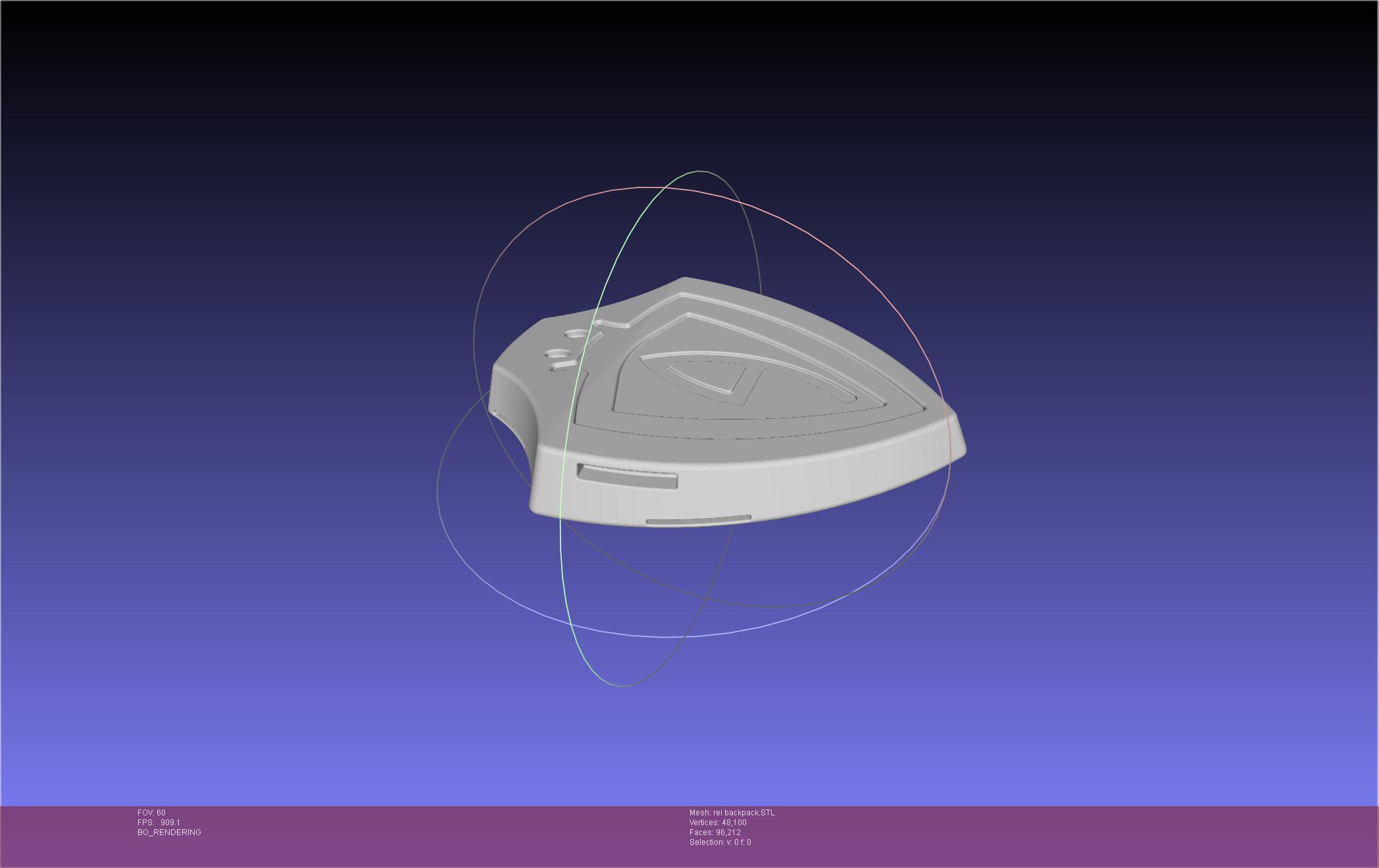Click the 'Faces: 96,212' info text
This screenshot has height=868, width=1379.
click(x=715, y=832)
